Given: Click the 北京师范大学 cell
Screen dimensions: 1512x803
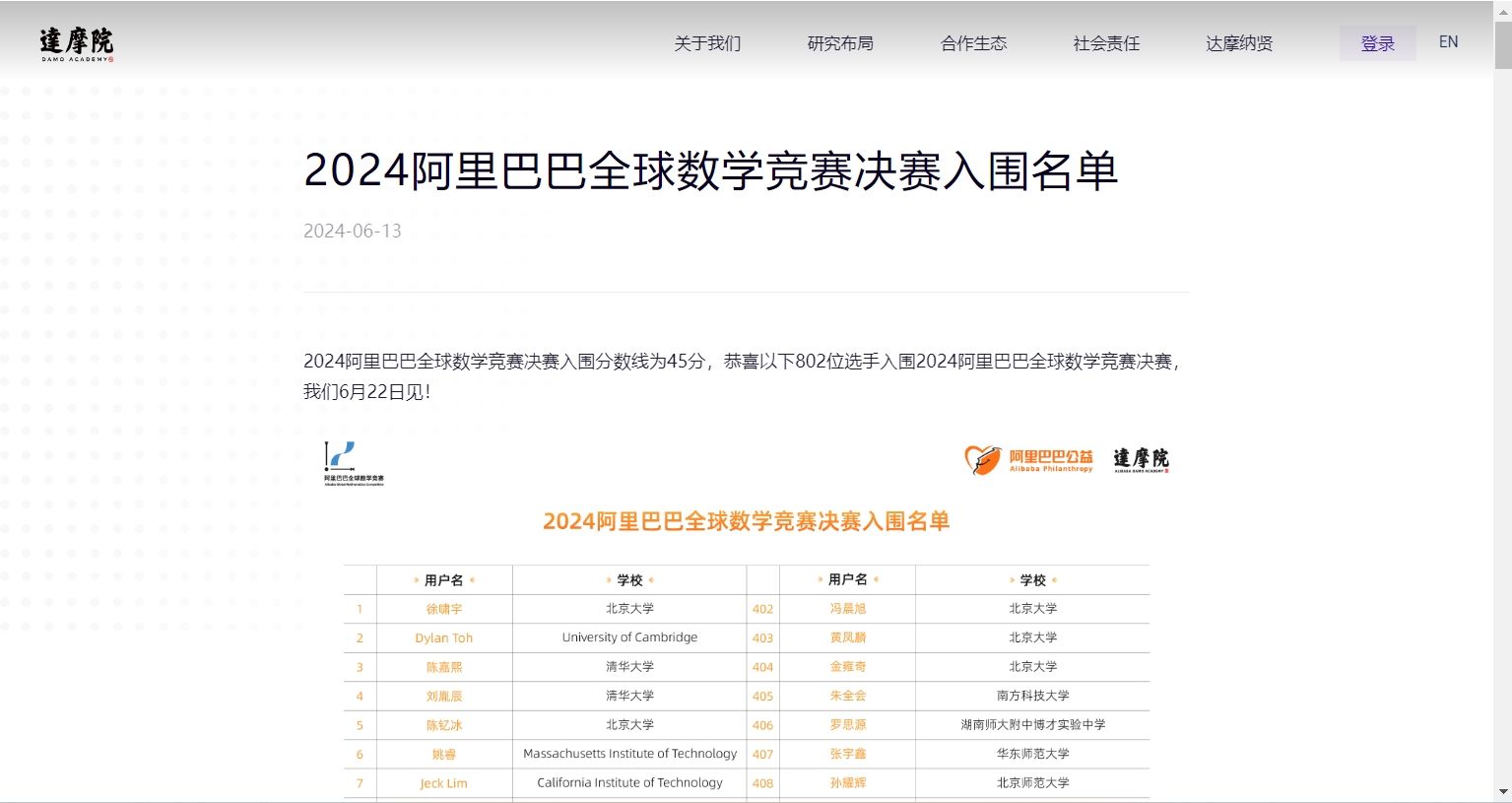Looking at the screenshot, I should (x=1032, y=782).
